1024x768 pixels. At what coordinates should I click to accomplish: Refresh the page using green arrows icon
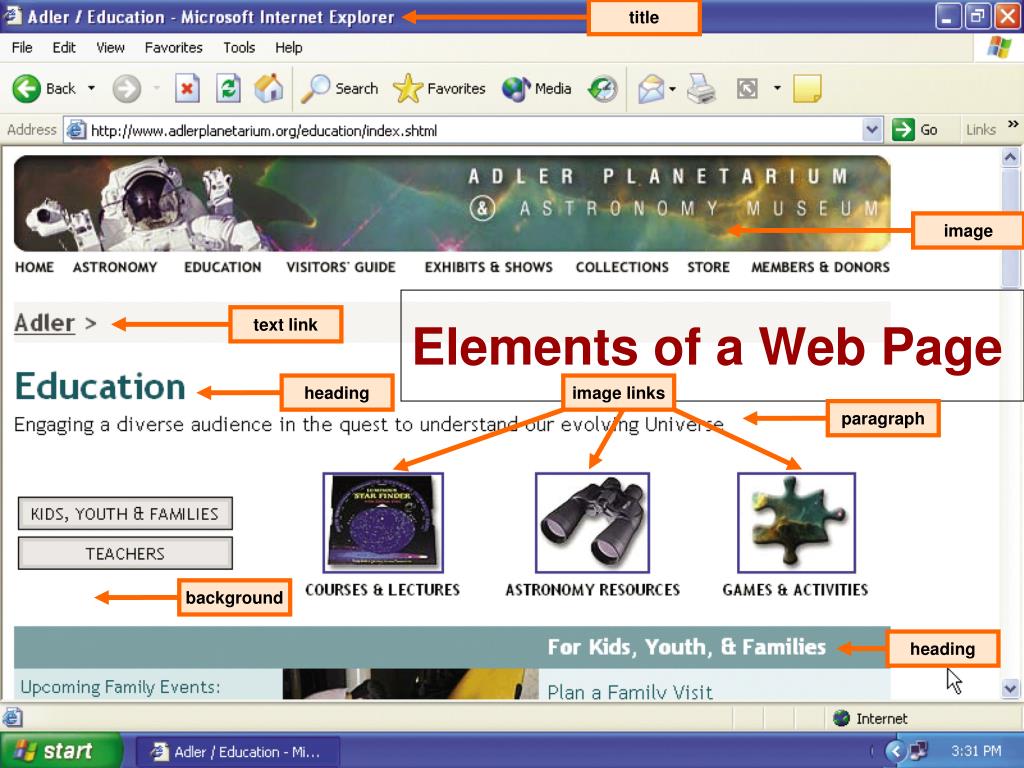click(228, 88)
